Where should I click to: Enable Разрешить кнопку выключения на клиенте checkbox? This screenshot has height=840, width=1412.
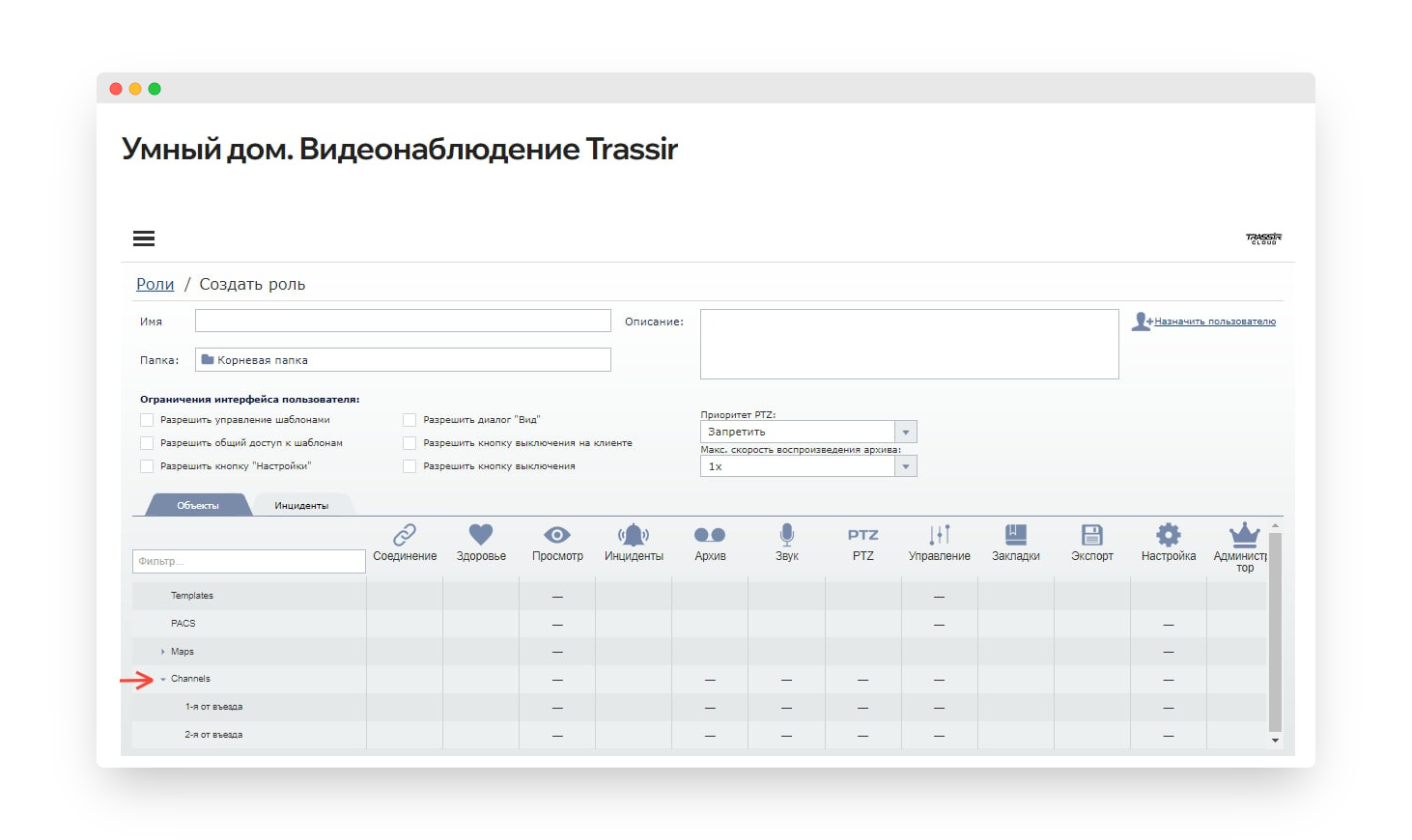(x=409, y=443)
